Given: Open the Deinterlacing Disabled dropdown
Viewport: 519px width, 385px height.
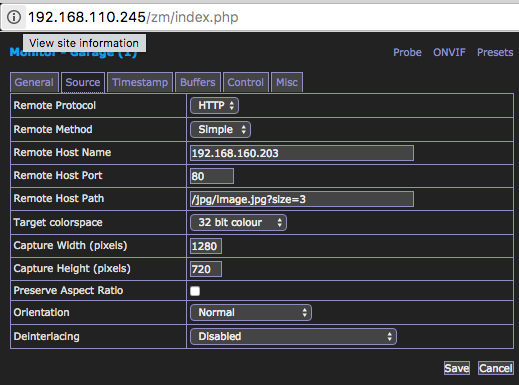Looking at the screenshot, I should click(293, 336).
